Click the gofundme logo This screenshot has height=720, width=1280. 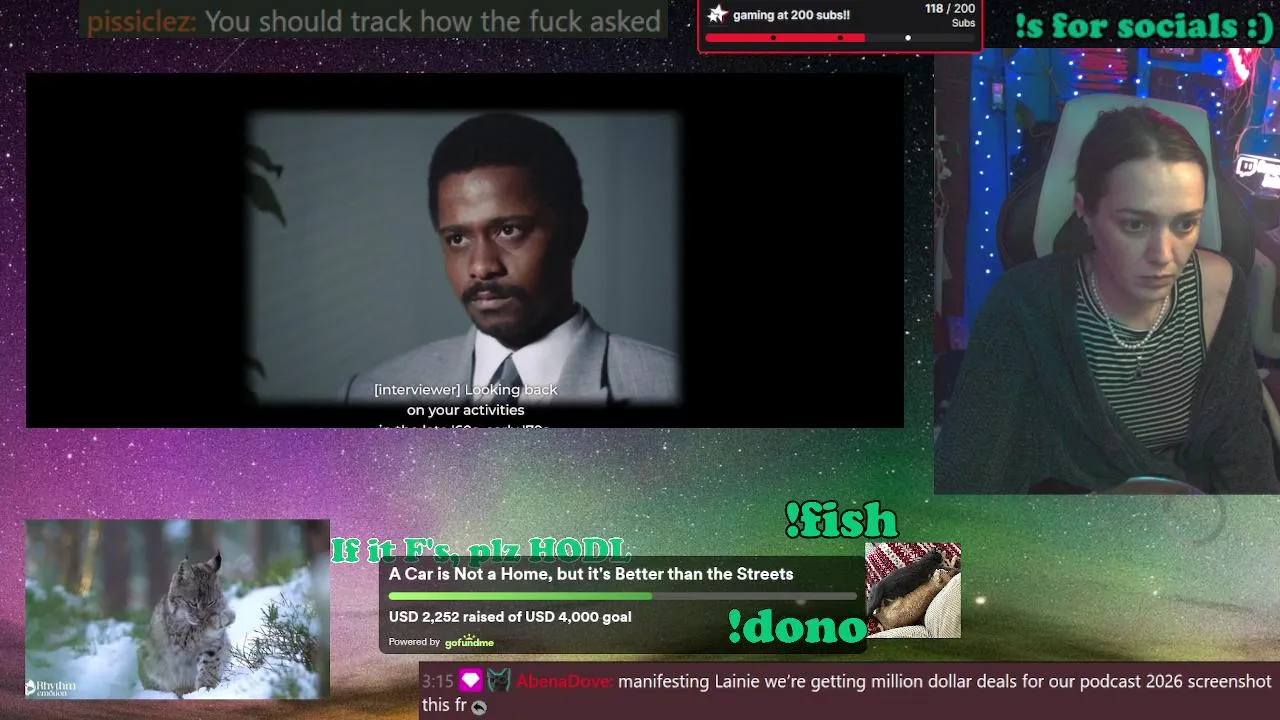click(469, 642)
